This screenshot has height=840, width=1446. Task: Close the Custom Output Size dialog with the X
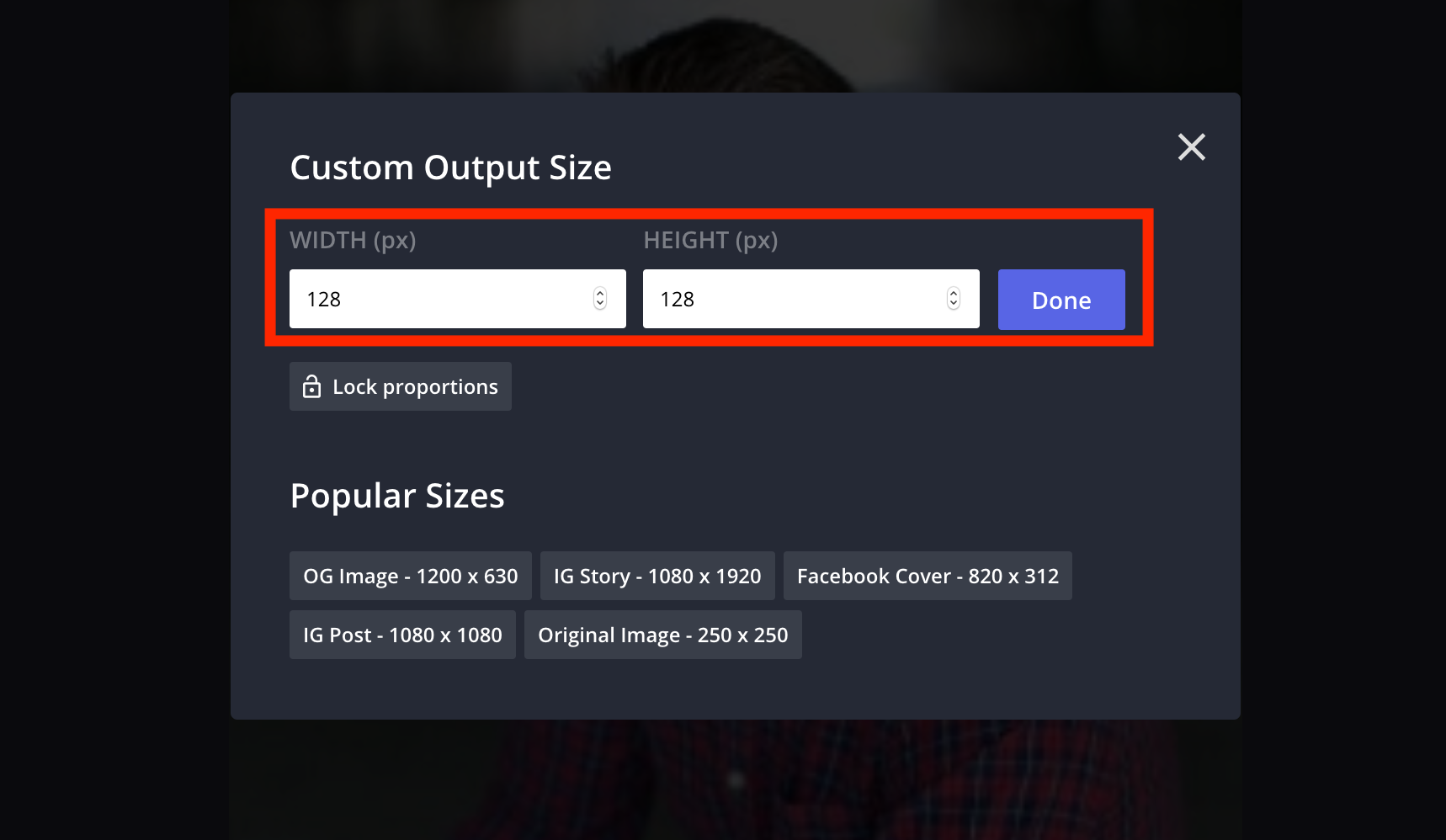click(1191, 147)
